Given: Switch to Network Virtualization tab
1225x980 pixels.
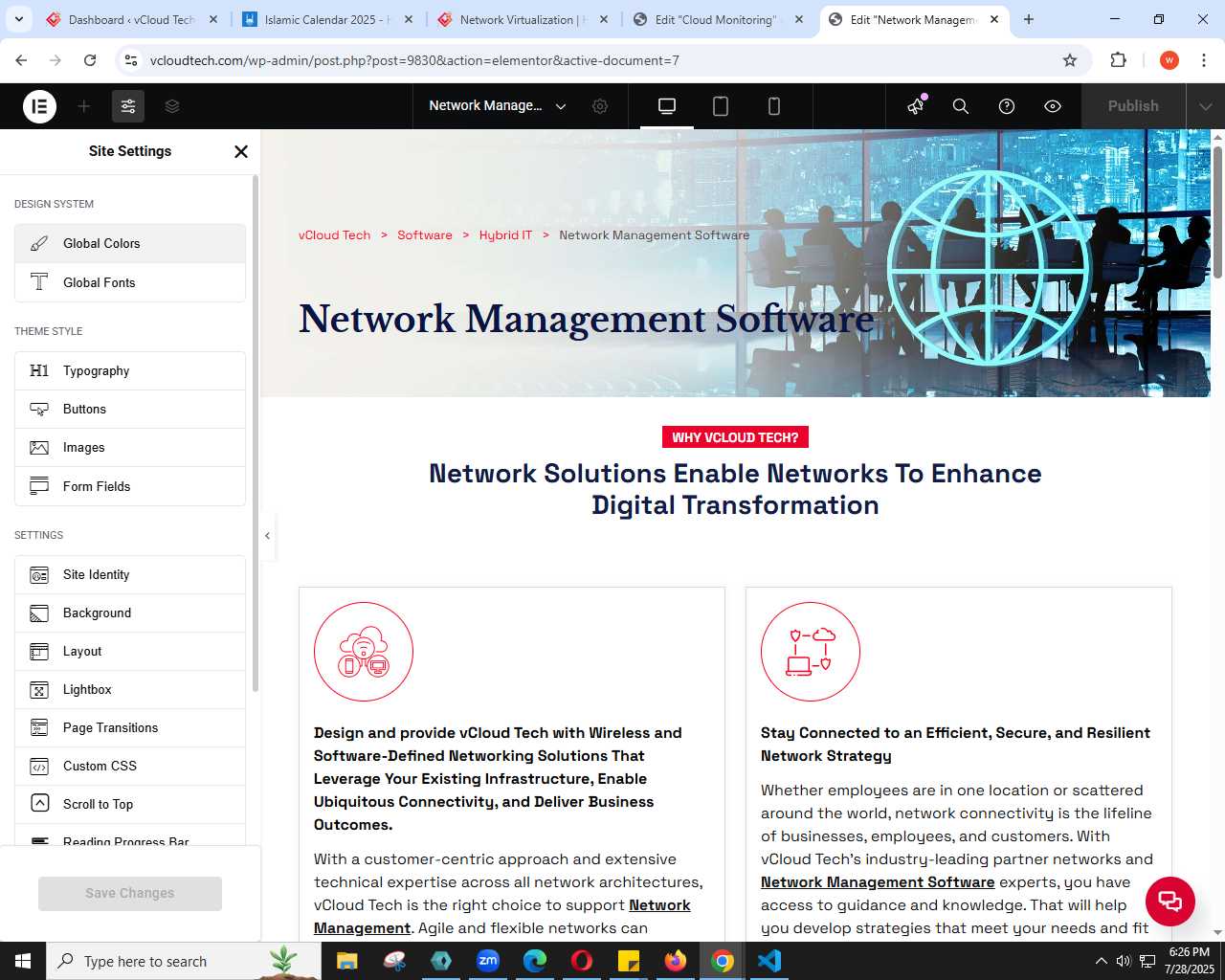Looking at the screenshot, I should 522,19.
